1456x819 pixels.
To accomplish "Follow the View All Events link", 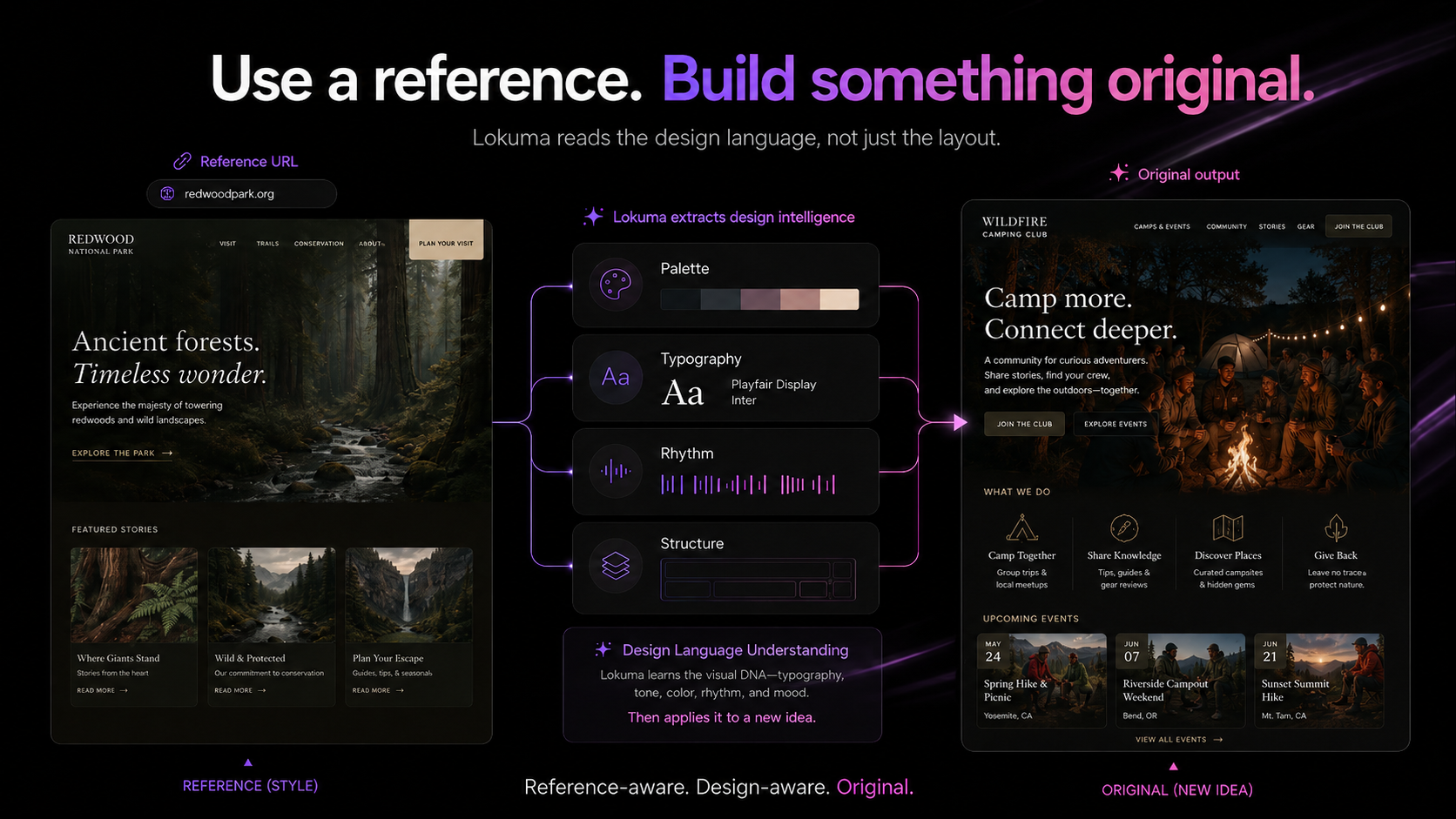I will click(1179, 740).
